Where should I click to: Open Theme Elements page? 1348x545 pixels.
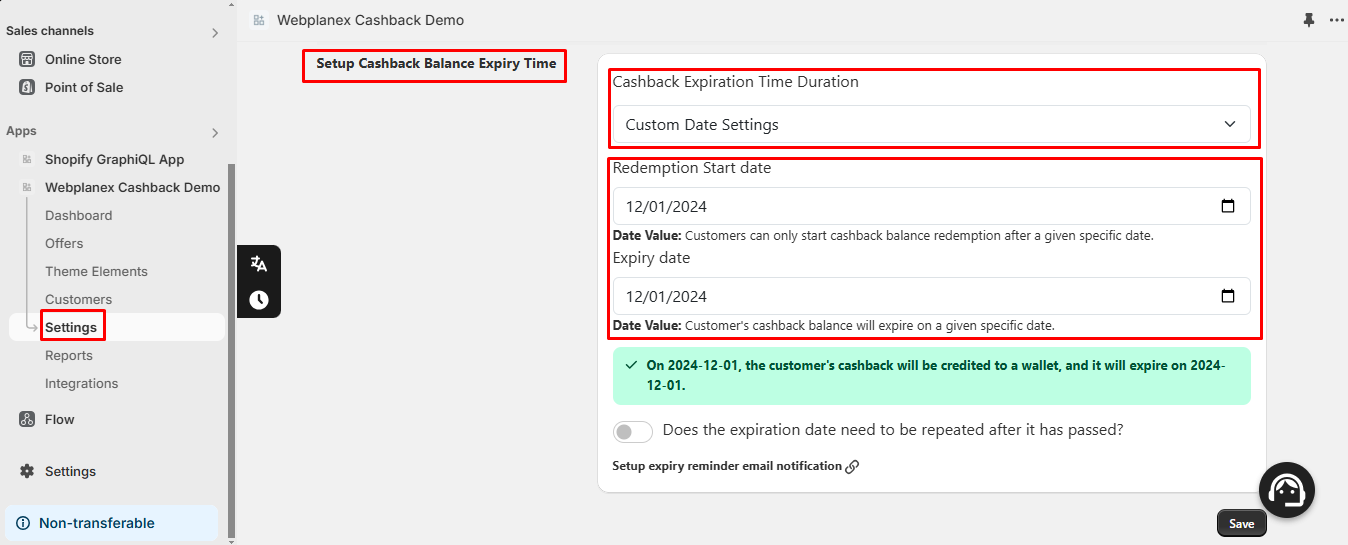coord(96,271)
